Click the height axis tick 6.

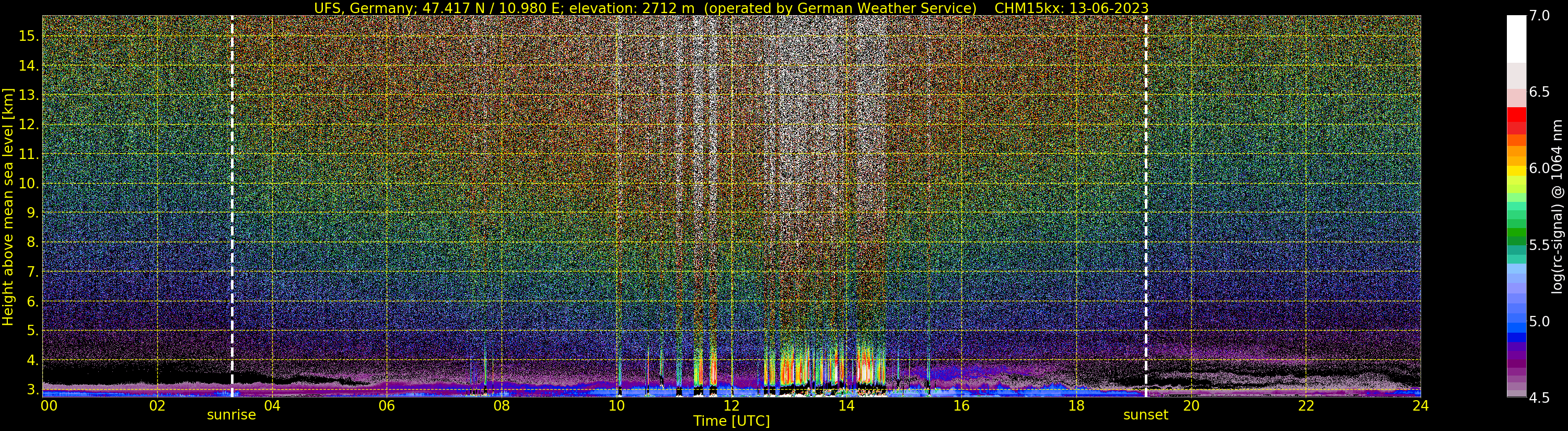click(x=32, y=301)
